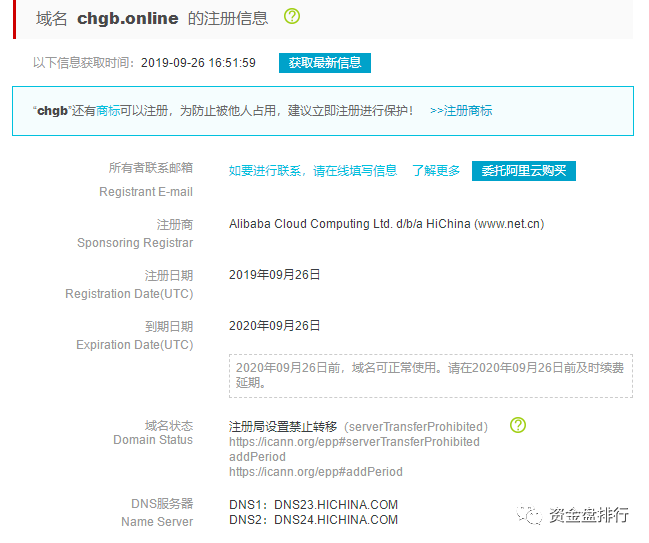Open the 商标 trademark link

coord(108,111)
